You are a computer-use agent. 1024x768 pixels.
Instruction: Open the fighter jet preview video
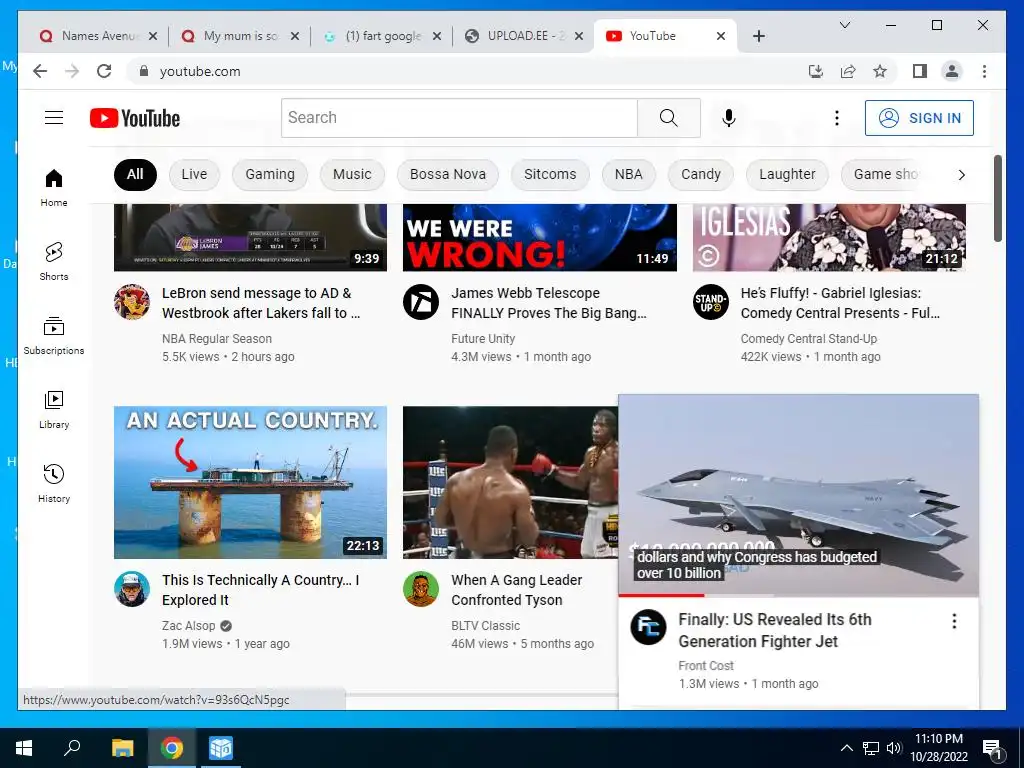(x=798, y=495)
